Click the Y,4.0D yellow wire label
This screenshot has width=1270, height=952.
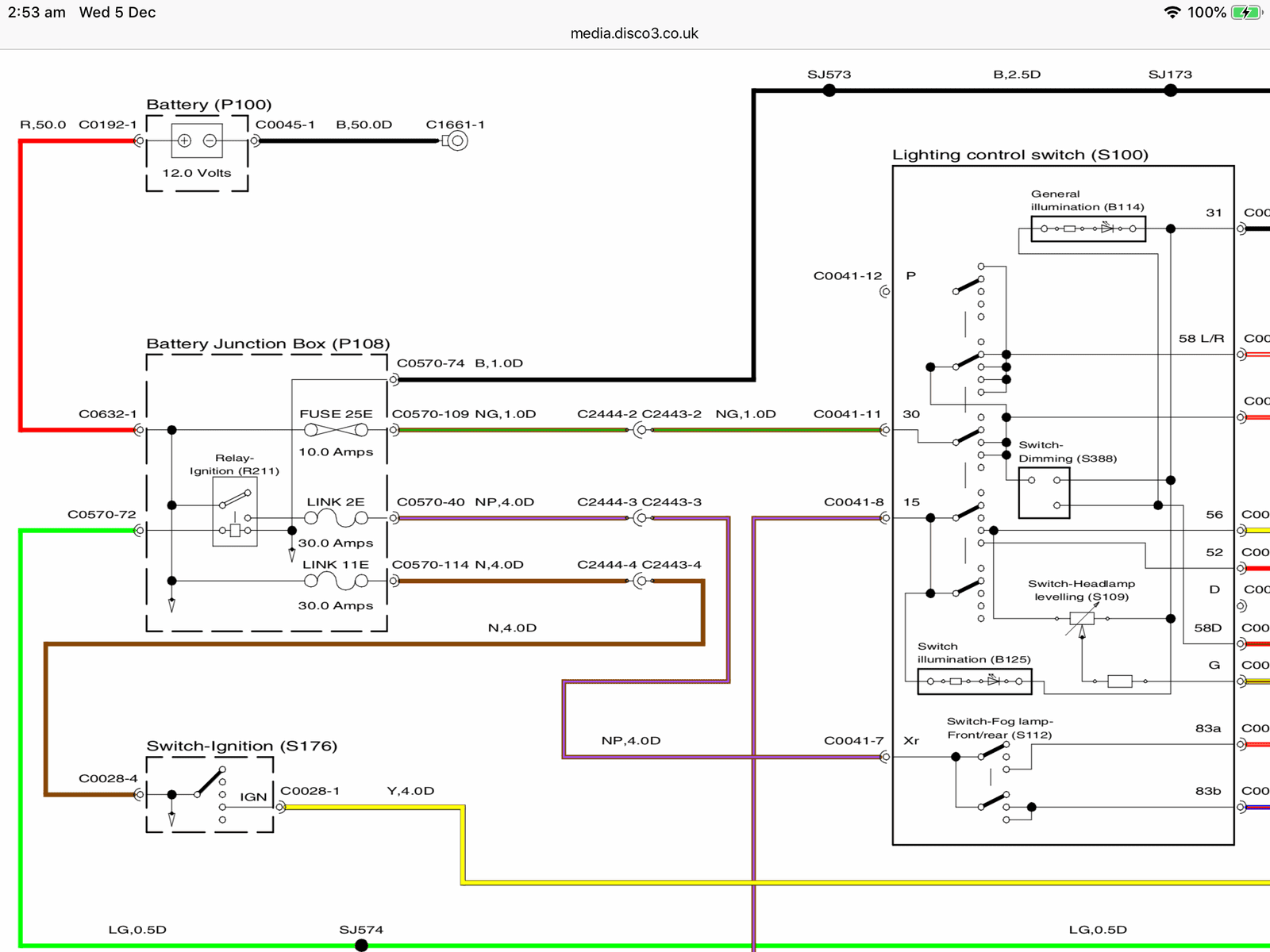pos(410,791)
